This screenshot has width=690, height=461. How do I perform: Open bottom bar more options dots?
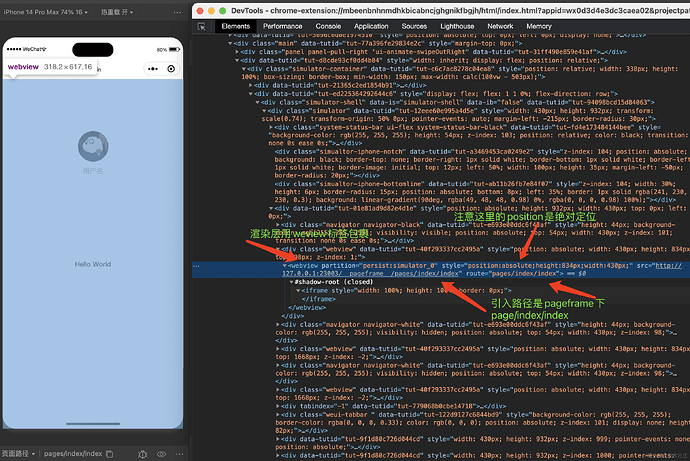coord(179,454)
